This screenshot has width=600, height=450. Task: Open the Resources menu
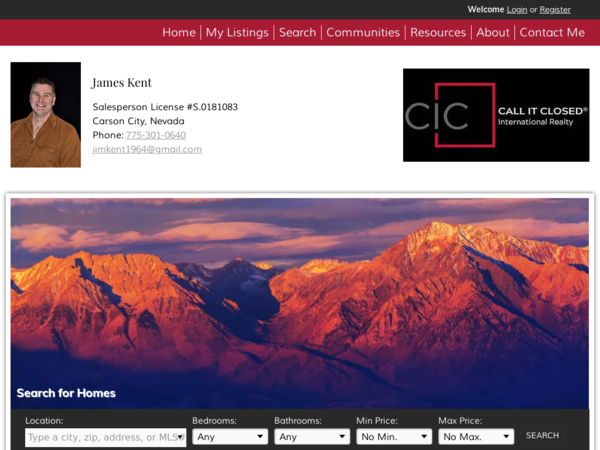(x=438, y=33)
